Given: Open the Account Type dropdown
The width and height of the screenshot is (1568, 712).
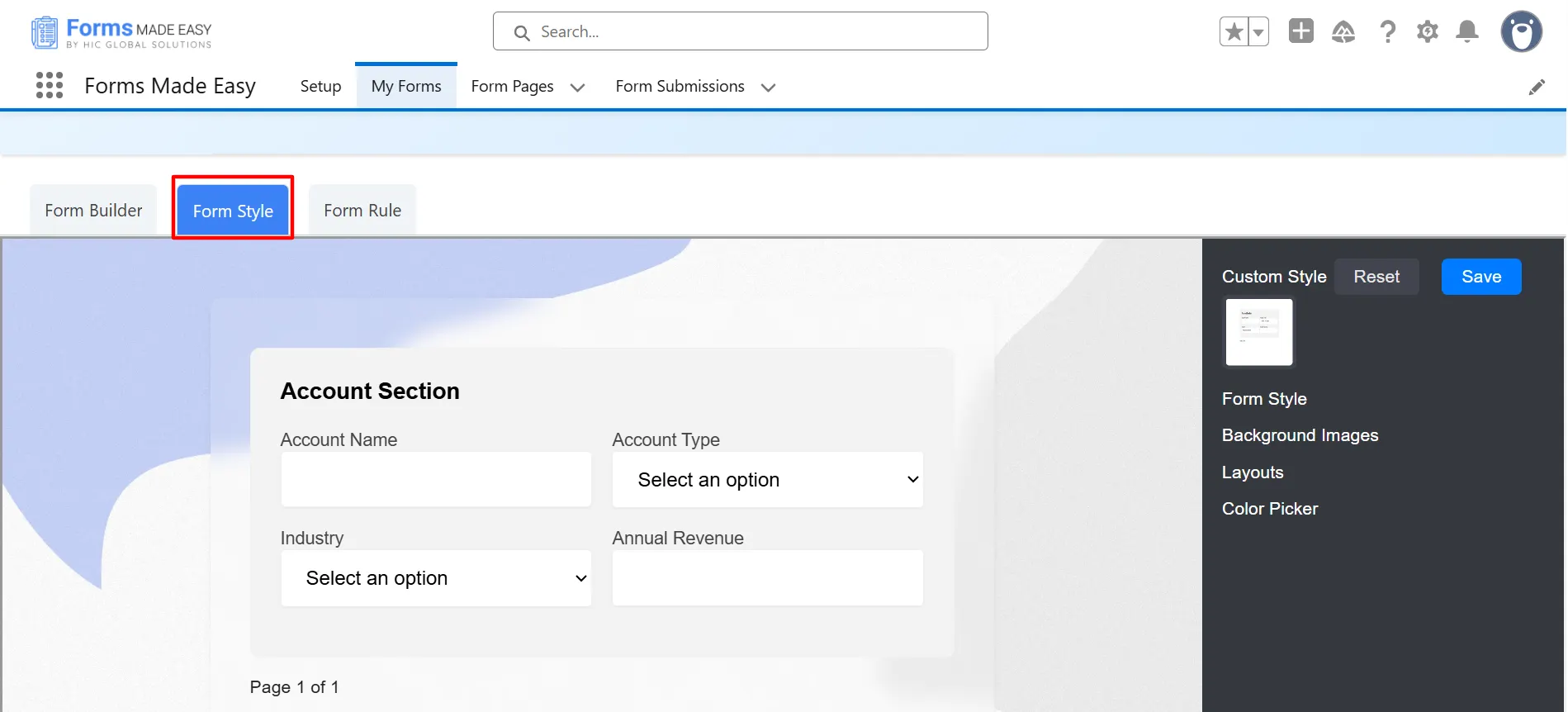Looking at the screenshot, I should pos(767,480).
